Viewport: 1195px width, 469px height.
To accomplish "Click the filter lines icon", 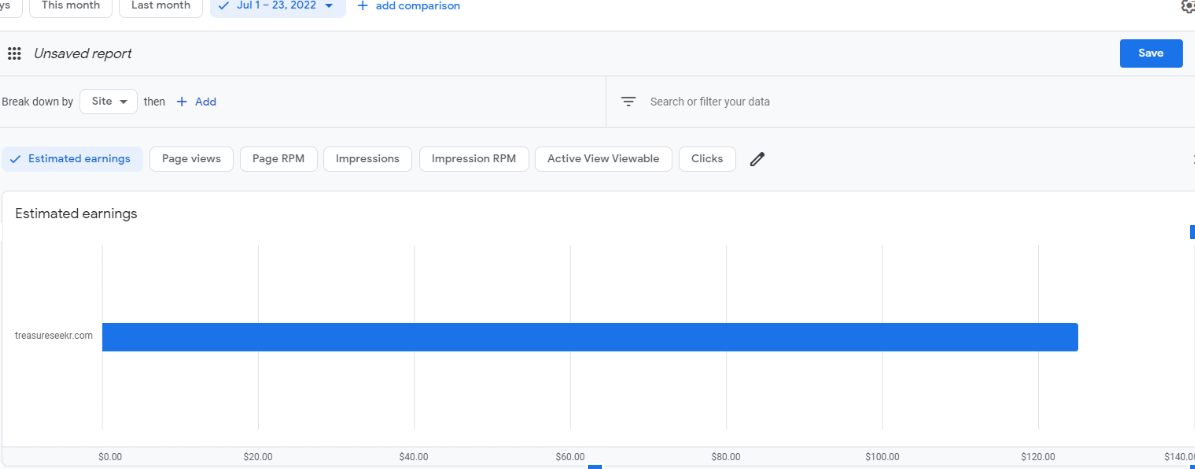I will click(x=628, y=101).
